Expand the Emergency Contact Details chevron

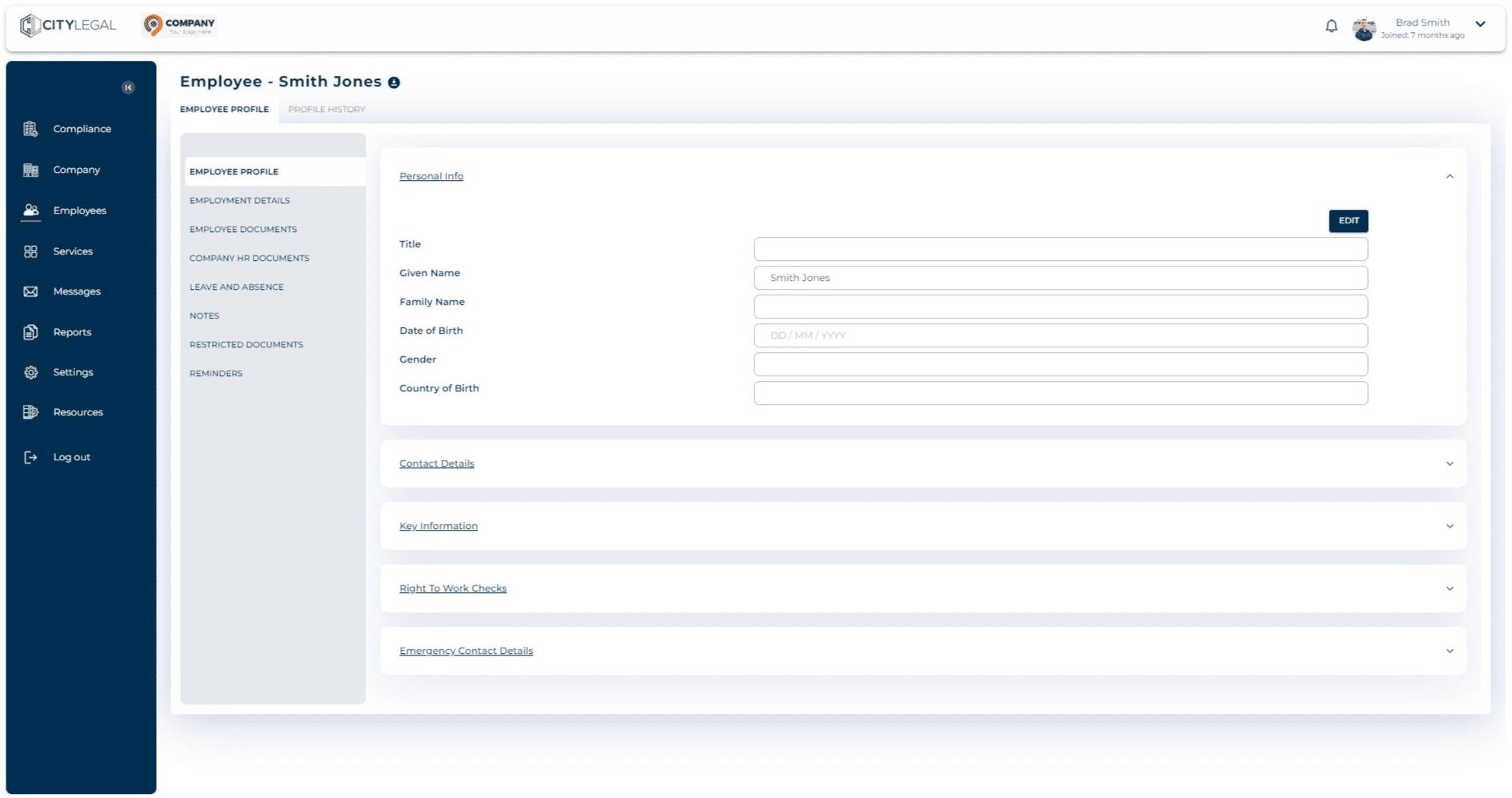coord(1450,651)
